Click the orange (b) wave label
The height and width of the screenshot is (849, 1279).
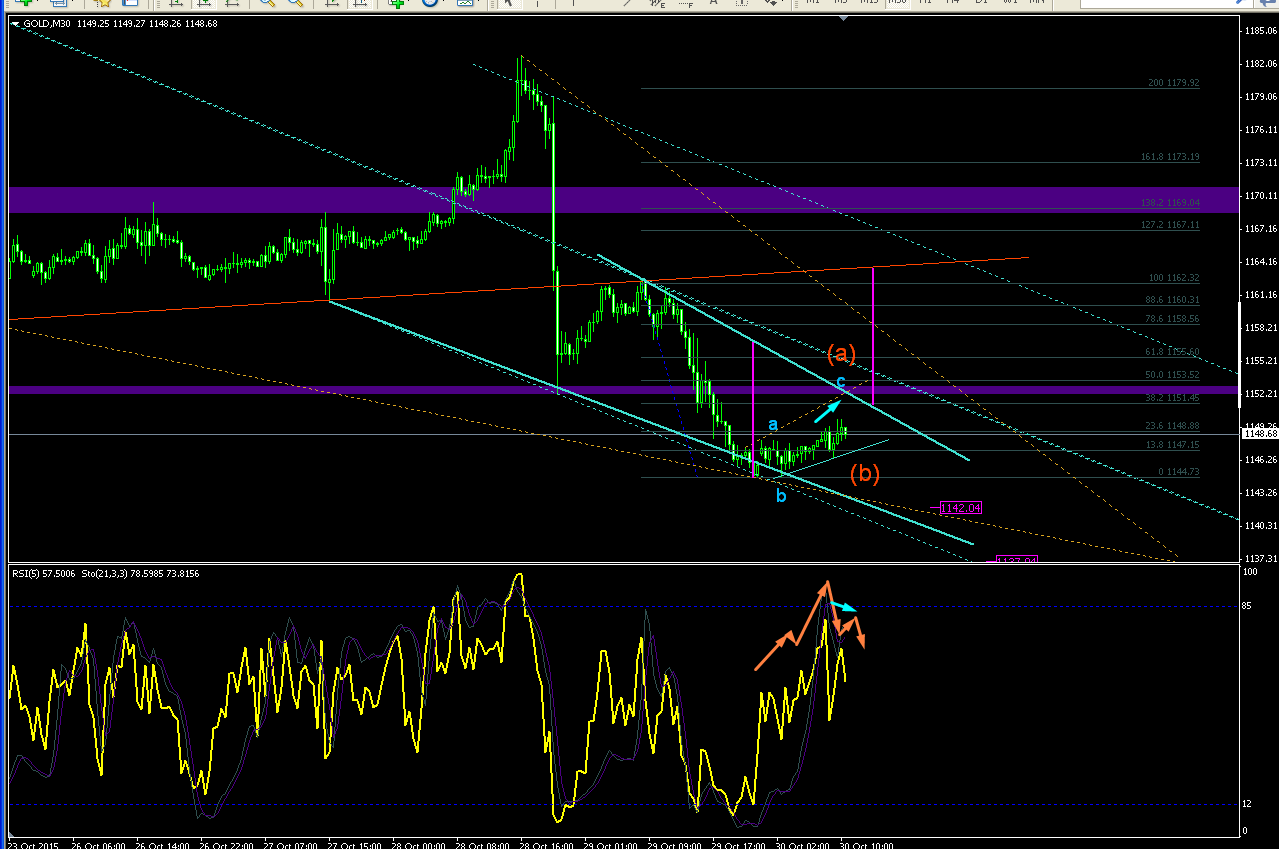point(864,473)
